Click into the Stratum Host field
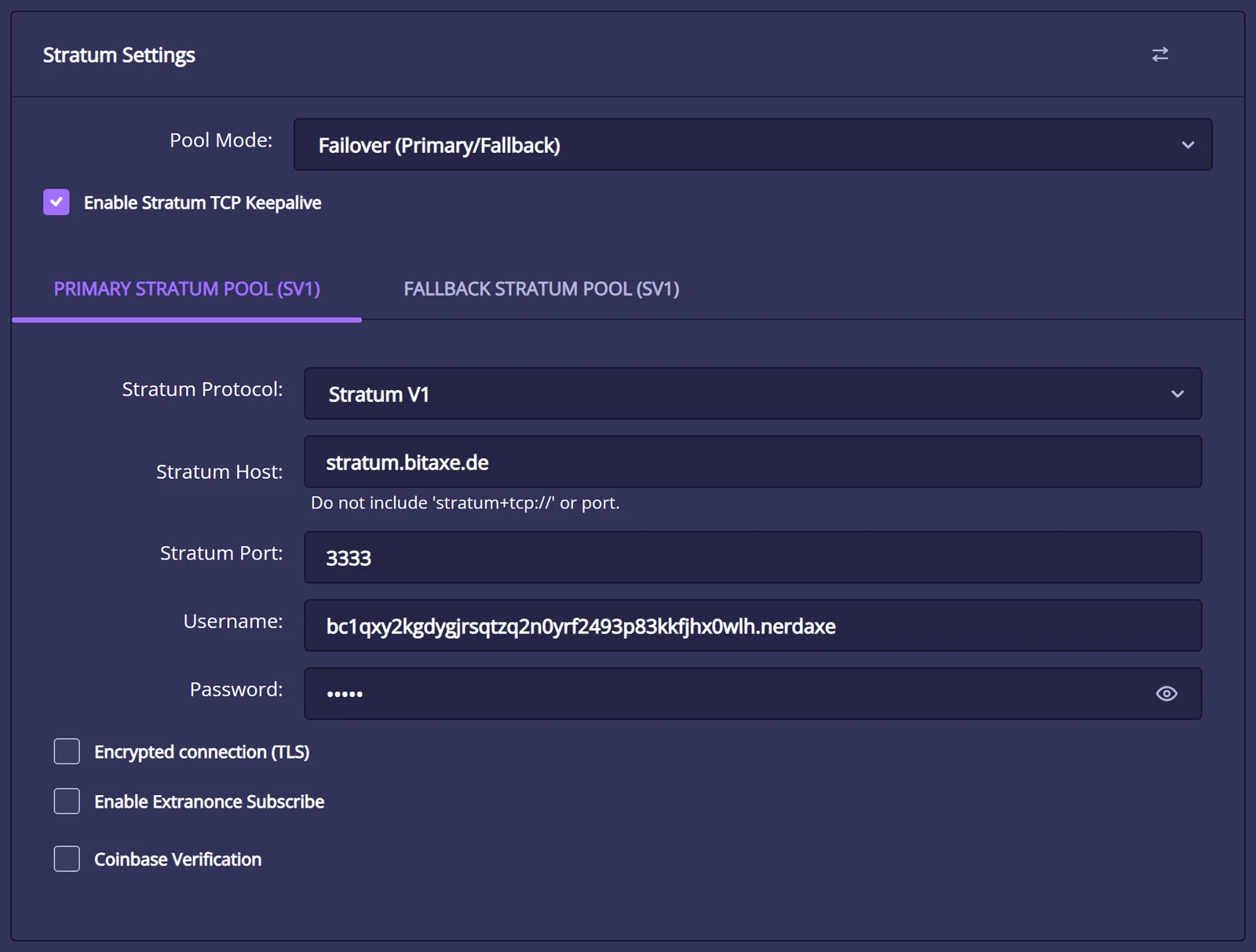Image resolution: width=1256 pixels, height=952 pixels. (753, 461)
